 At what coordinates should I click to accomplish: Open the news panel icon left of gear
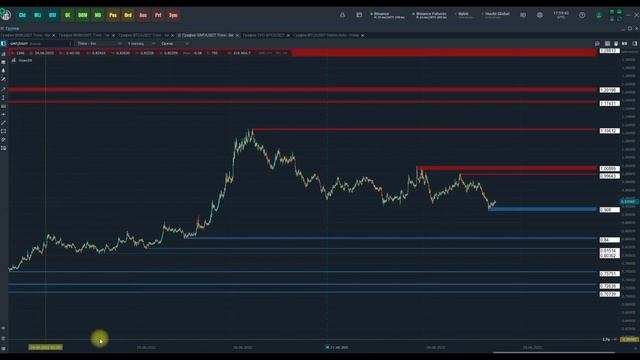523,15
